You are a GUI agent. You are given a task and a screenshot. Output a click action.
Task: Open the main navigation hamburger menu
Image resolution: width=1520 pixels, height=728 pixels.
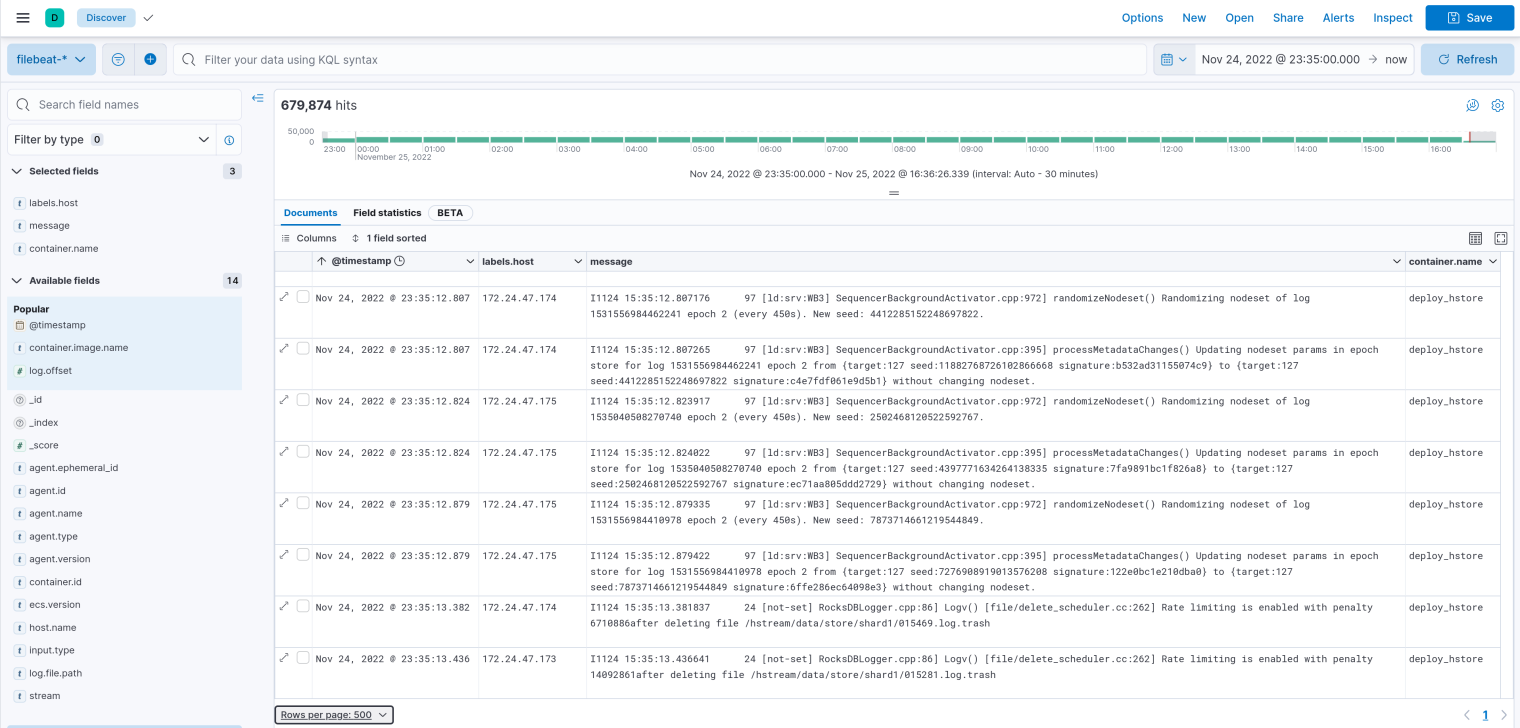point(22,17)
